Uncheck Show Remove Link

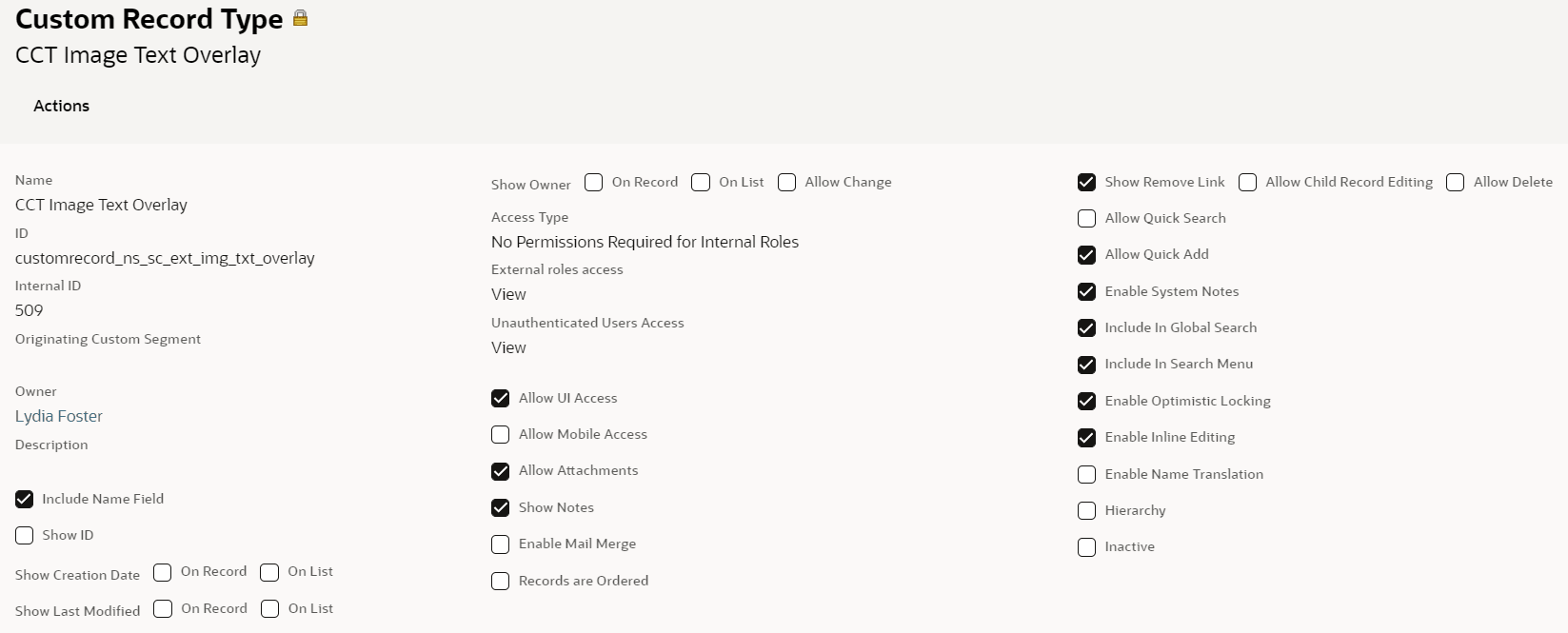(1086, 183)
